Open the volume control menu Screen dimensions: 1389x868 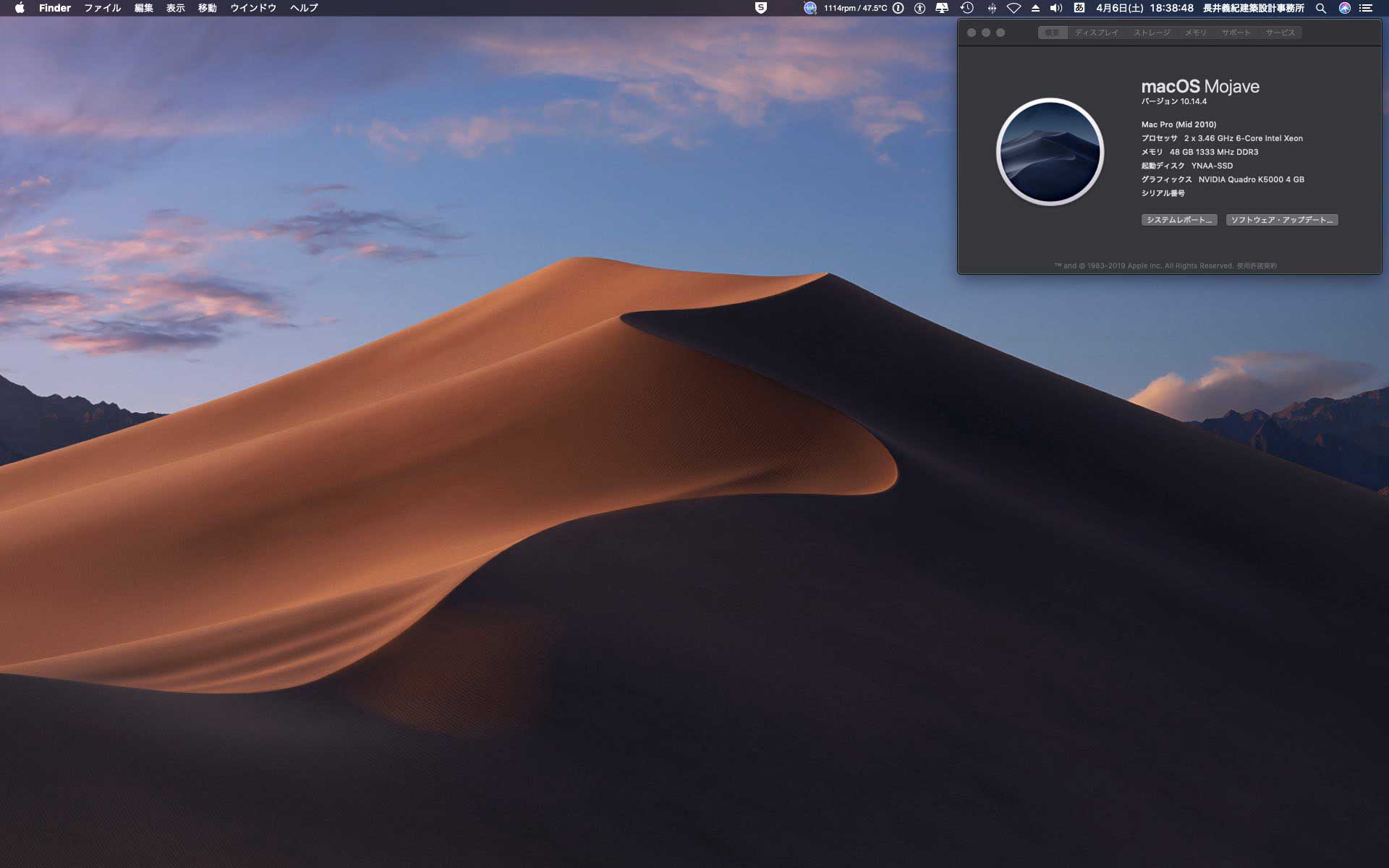click(1056, 8)
